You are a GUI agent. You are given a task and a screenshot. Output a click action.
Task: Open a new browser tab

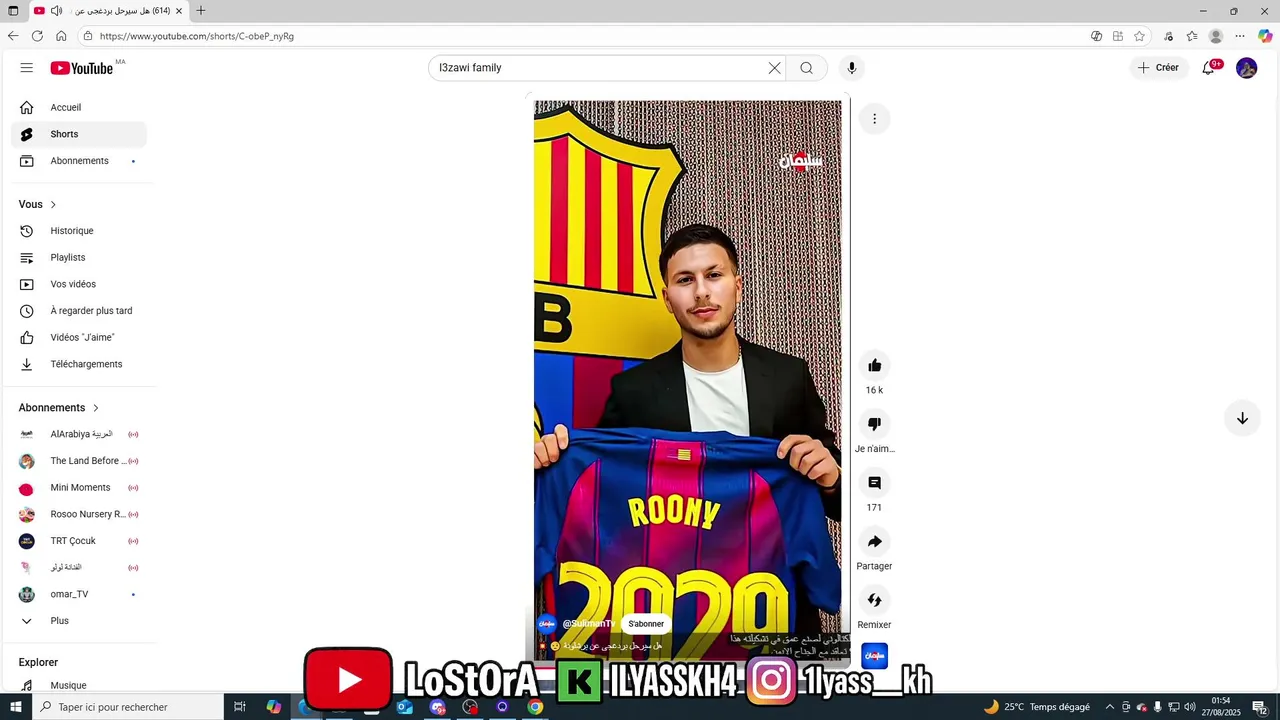tap(201, 11)
